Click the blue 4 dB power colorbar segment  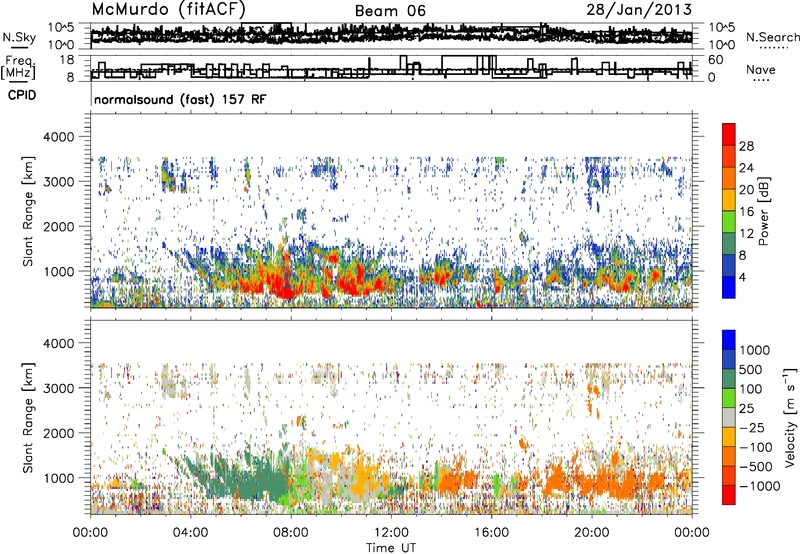729,287
